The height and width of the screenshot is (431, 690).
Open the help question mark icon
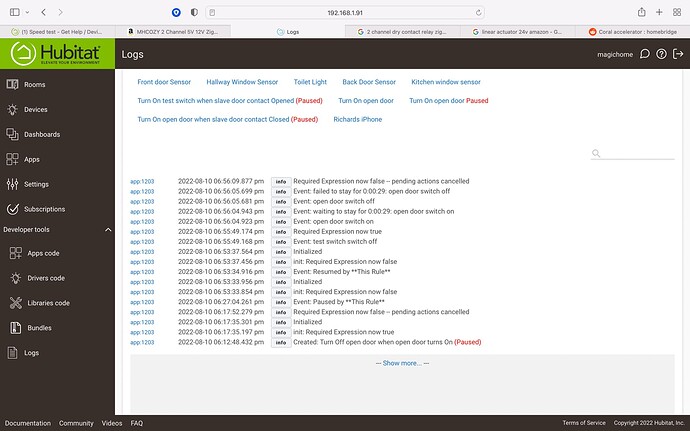pos(661,54)
